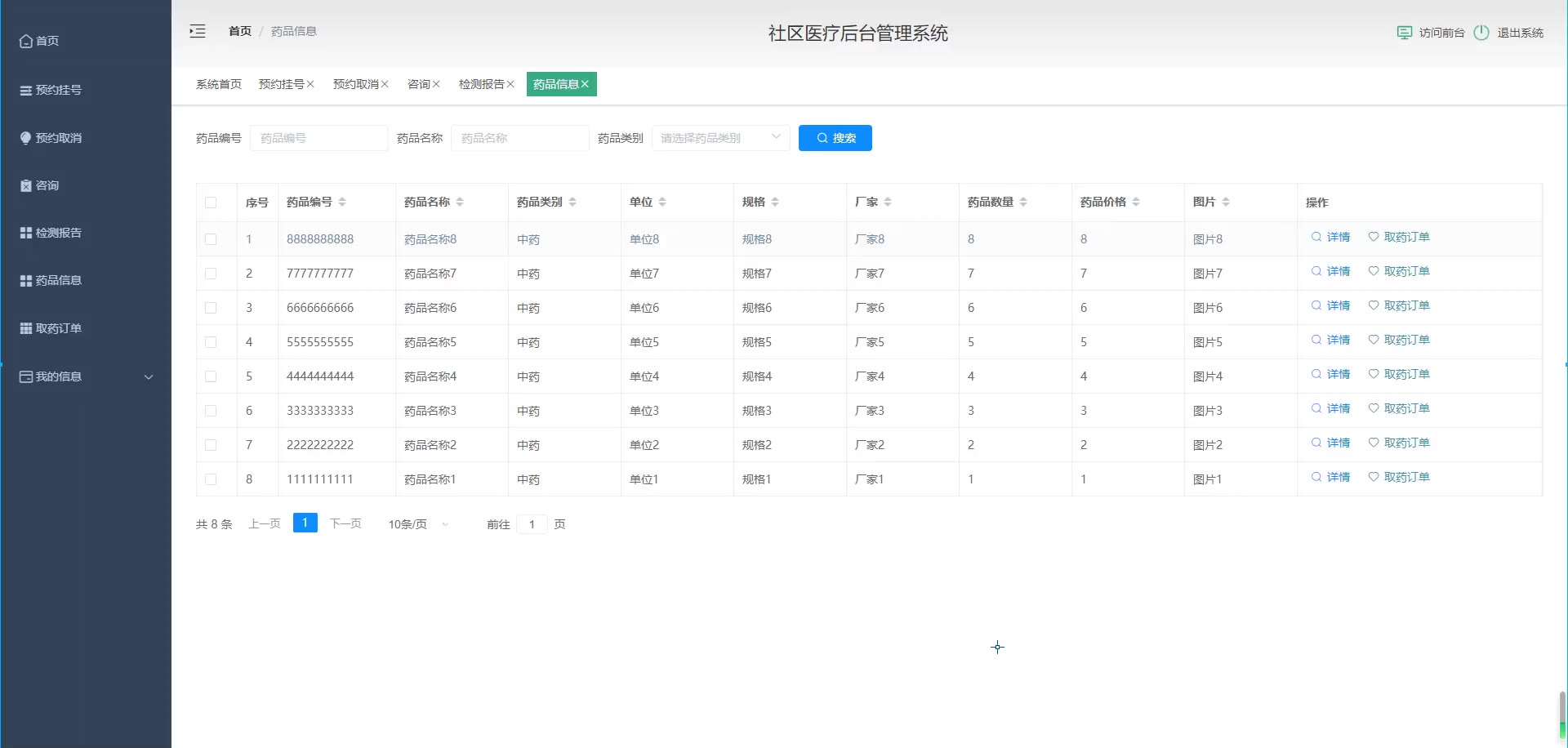Open the 药品类别 dropdown filter
Screen dimensions: 1568x748
(719, 138)
